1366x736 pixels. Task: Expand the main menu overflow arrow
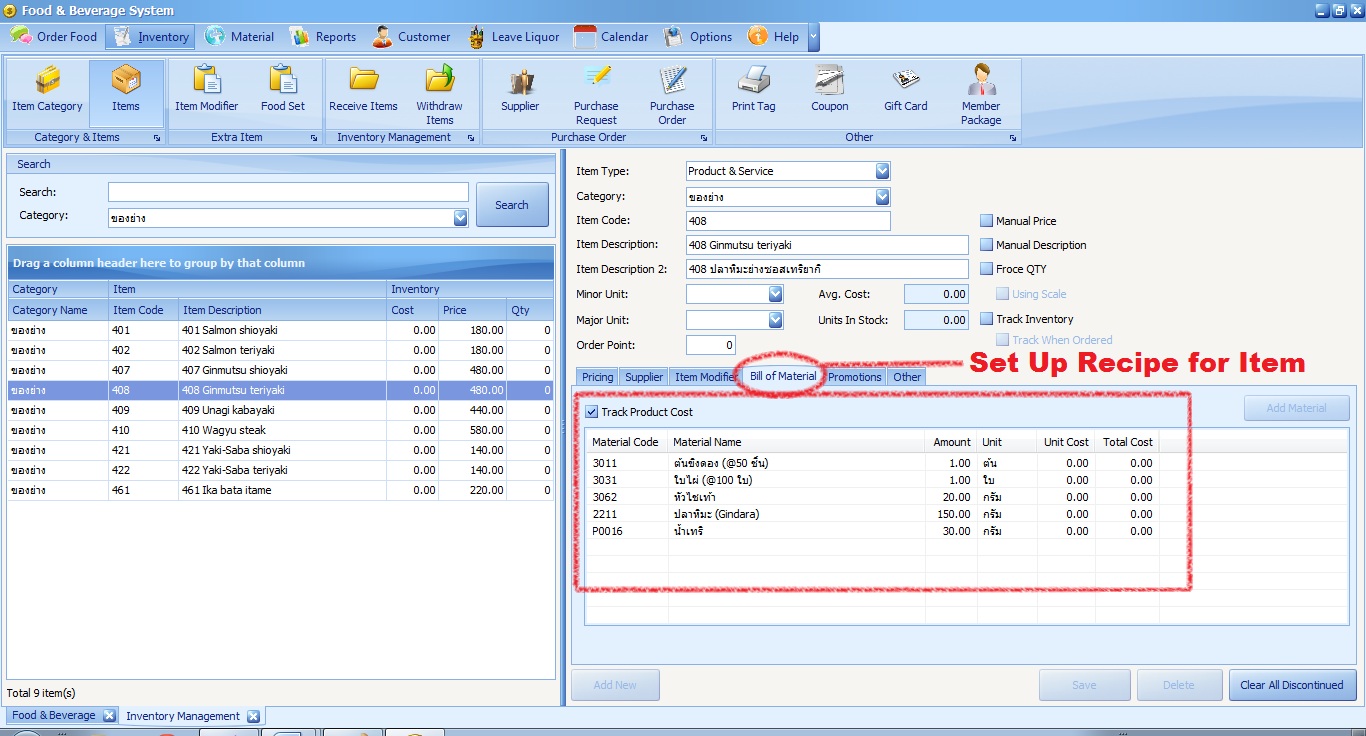tap(813, 37)
